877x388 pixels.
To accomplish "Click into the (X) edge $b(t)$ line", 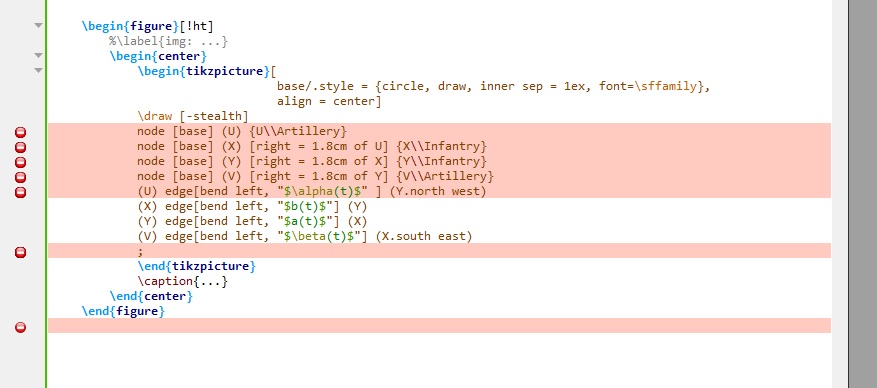I will click(x=252, y=206).
